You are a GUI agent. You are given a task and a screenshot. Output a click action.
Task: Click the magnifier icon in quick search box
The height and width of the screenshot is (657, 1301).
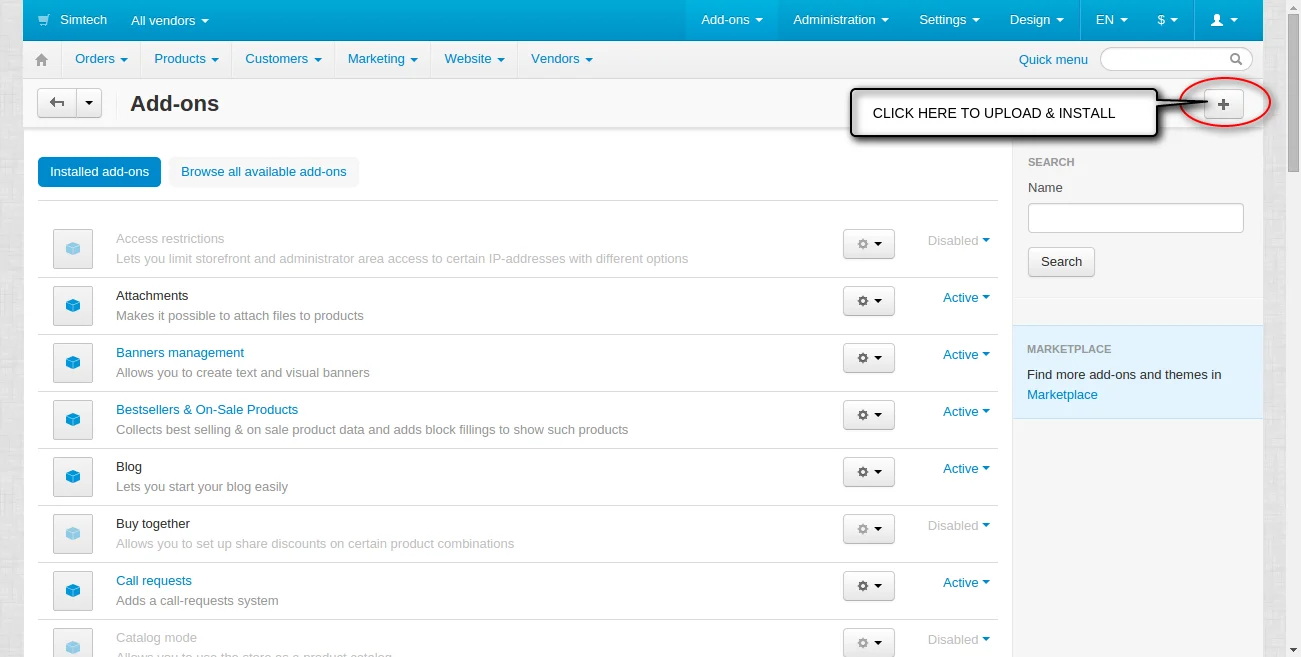[1236, 59]
